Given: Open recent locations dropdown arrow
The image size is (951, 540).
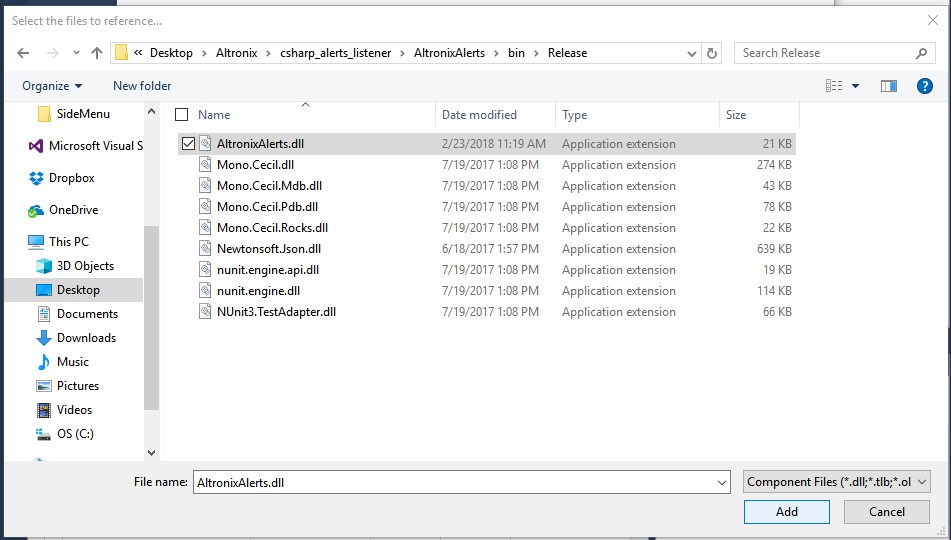Looking at the screenshot, I should [x=76, y=53].
